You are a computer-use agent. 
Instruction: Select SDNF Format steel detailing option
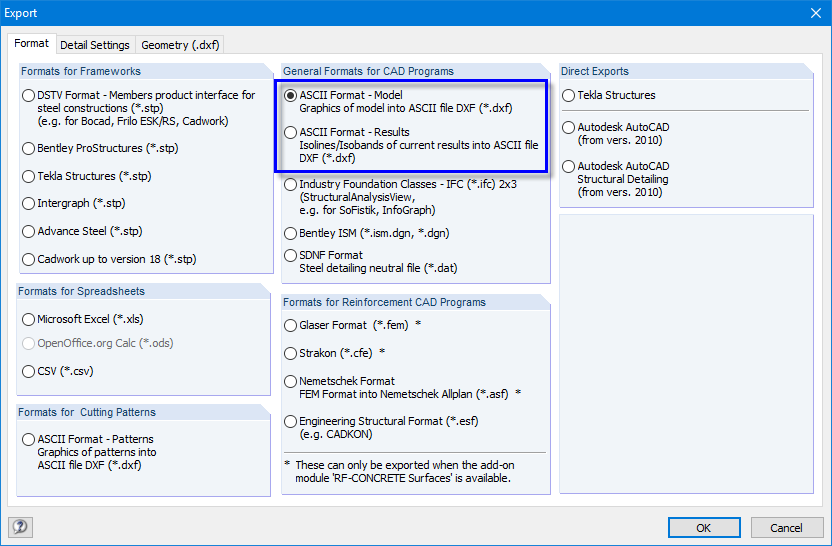pyautogui.click(x=290, y=256)
